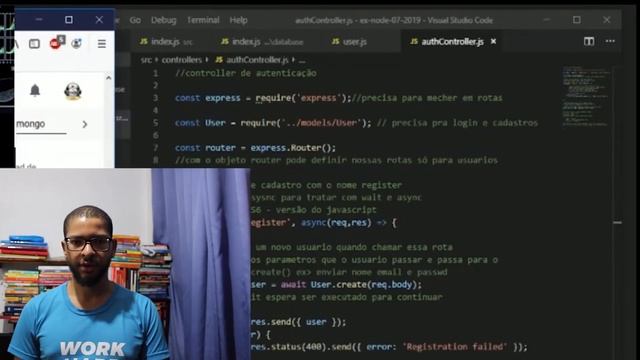This screenshot has width=640, height=360.
Task: Minimize the VS Code window
Action: pos(547,20)
